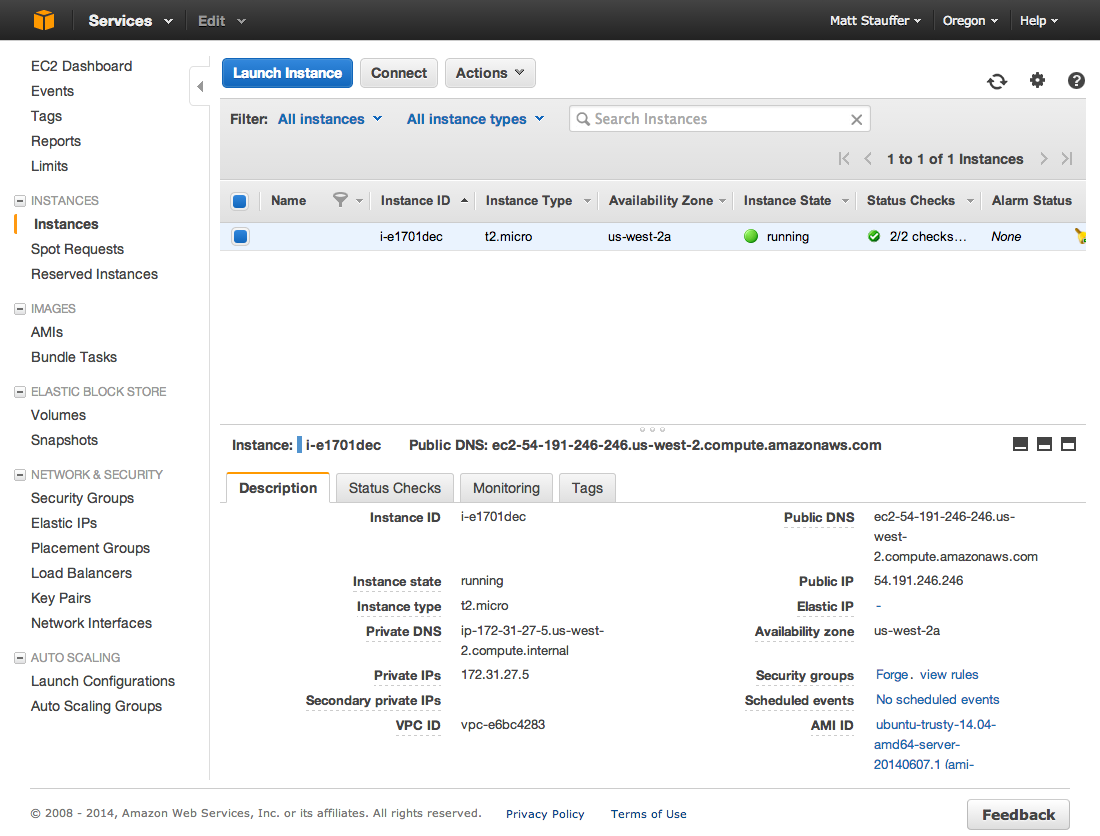Click the AWS orange cube logo
This screenshot has width=1100, height=836.
point(43,20)
